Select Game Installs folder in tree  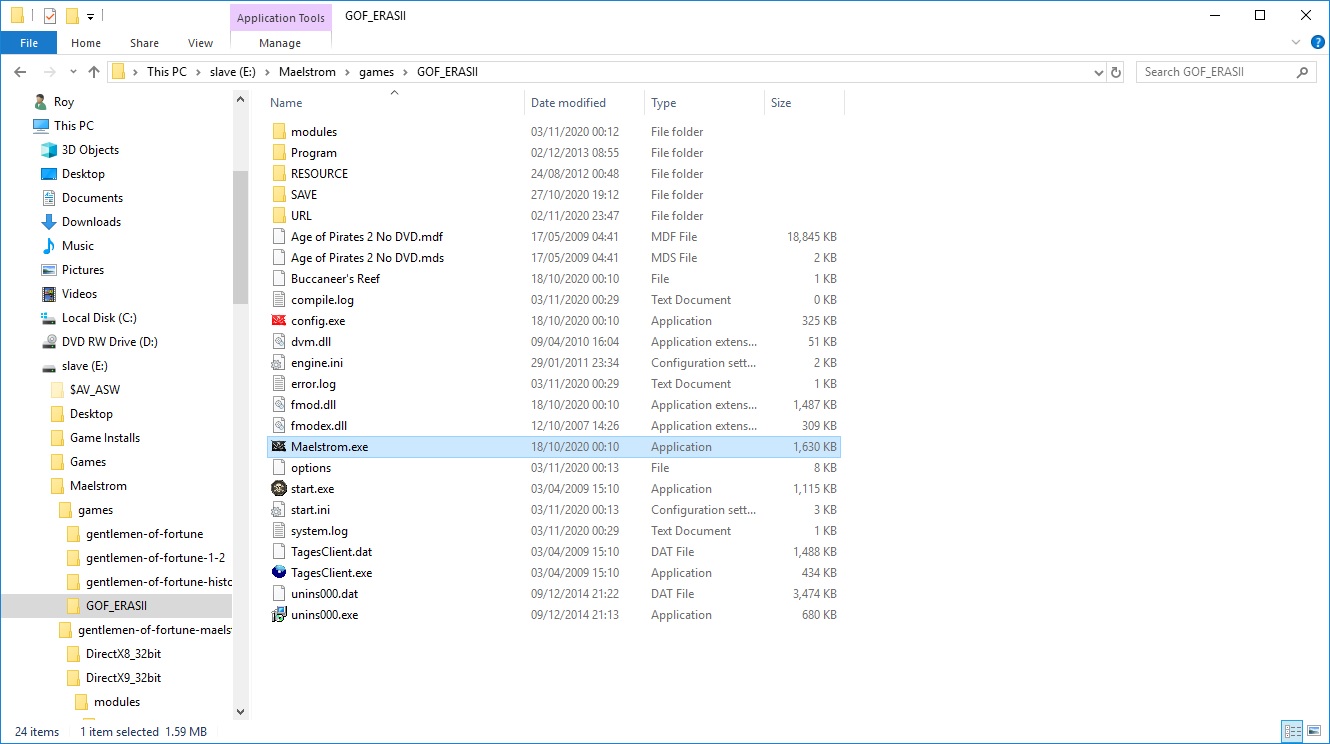pos(104,438)
